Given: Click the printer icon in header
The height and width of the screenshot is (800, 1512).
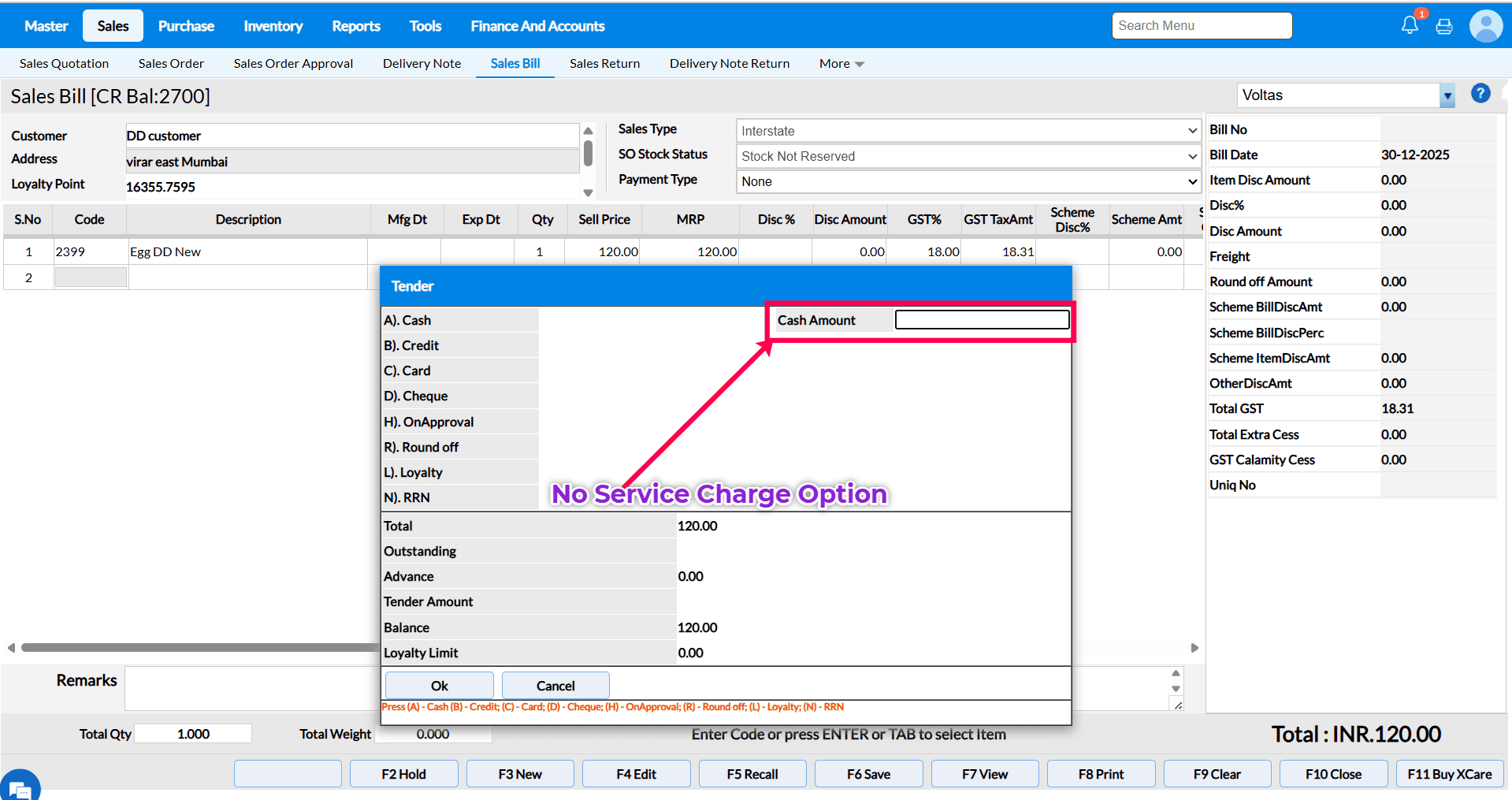Looking at the screenshot, I should click(x=1444, y=27).
